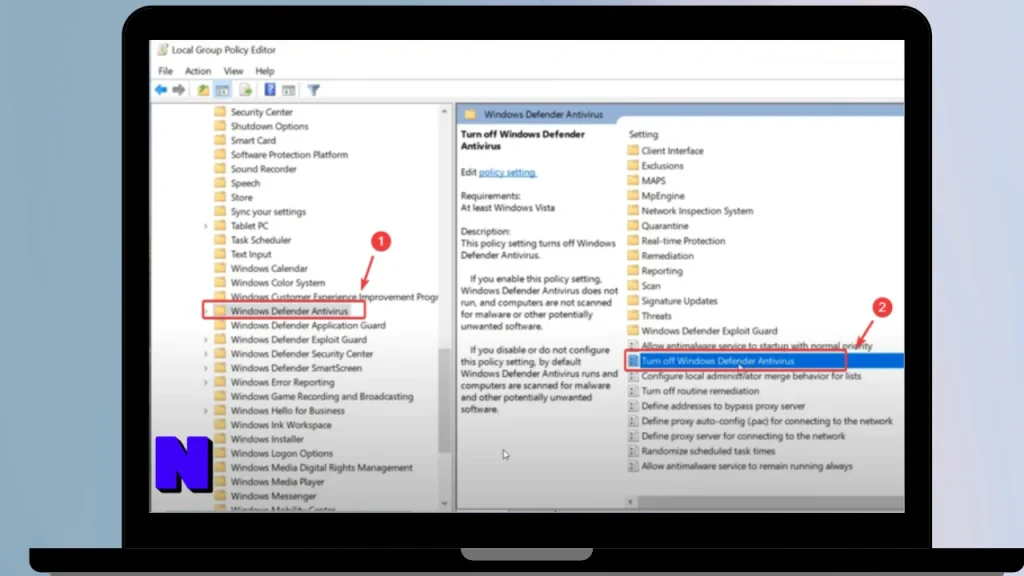
Task: Click the MAPS folder icon
Action: click(633, 180)
